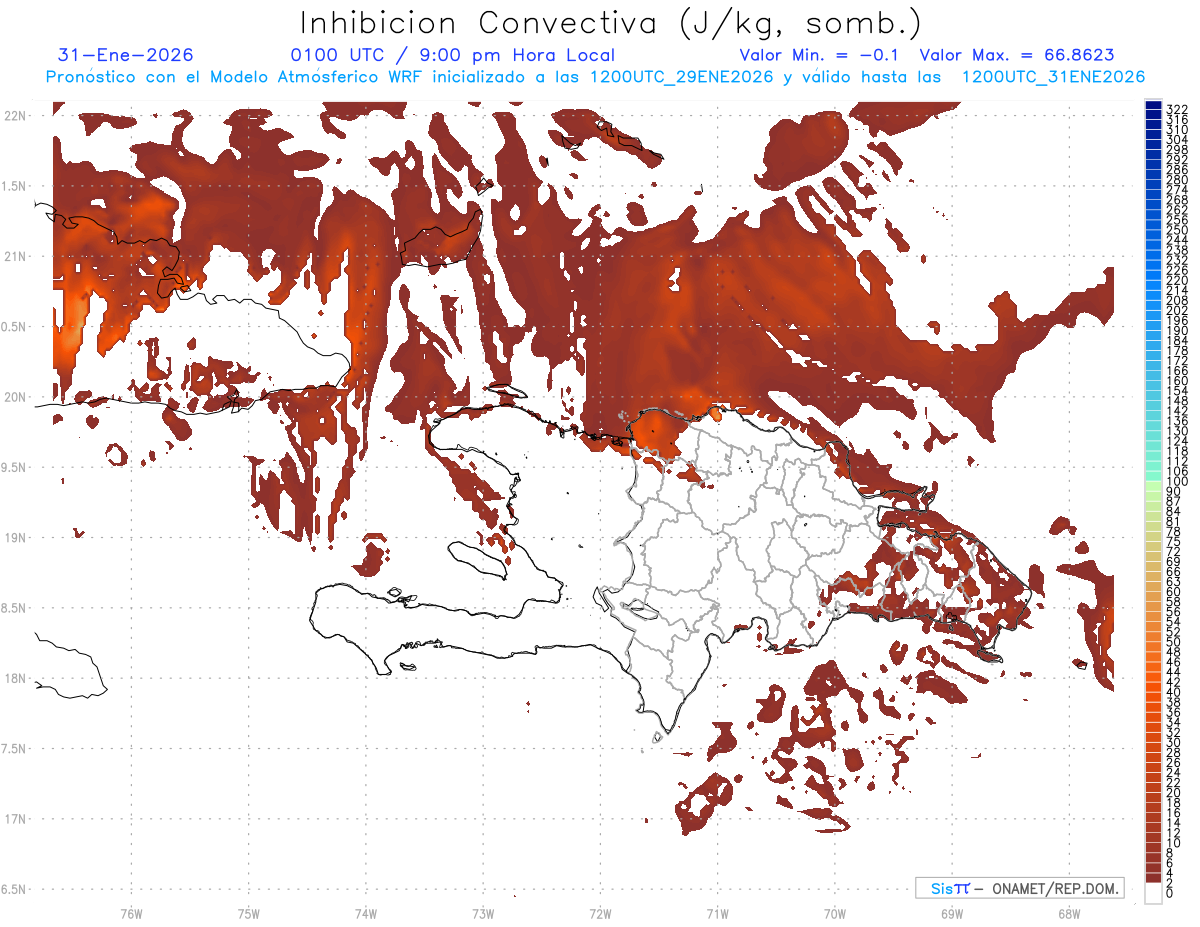1200x927 pixels.
Task: Click the "73W" longitude label
Action: click(482, 913)
